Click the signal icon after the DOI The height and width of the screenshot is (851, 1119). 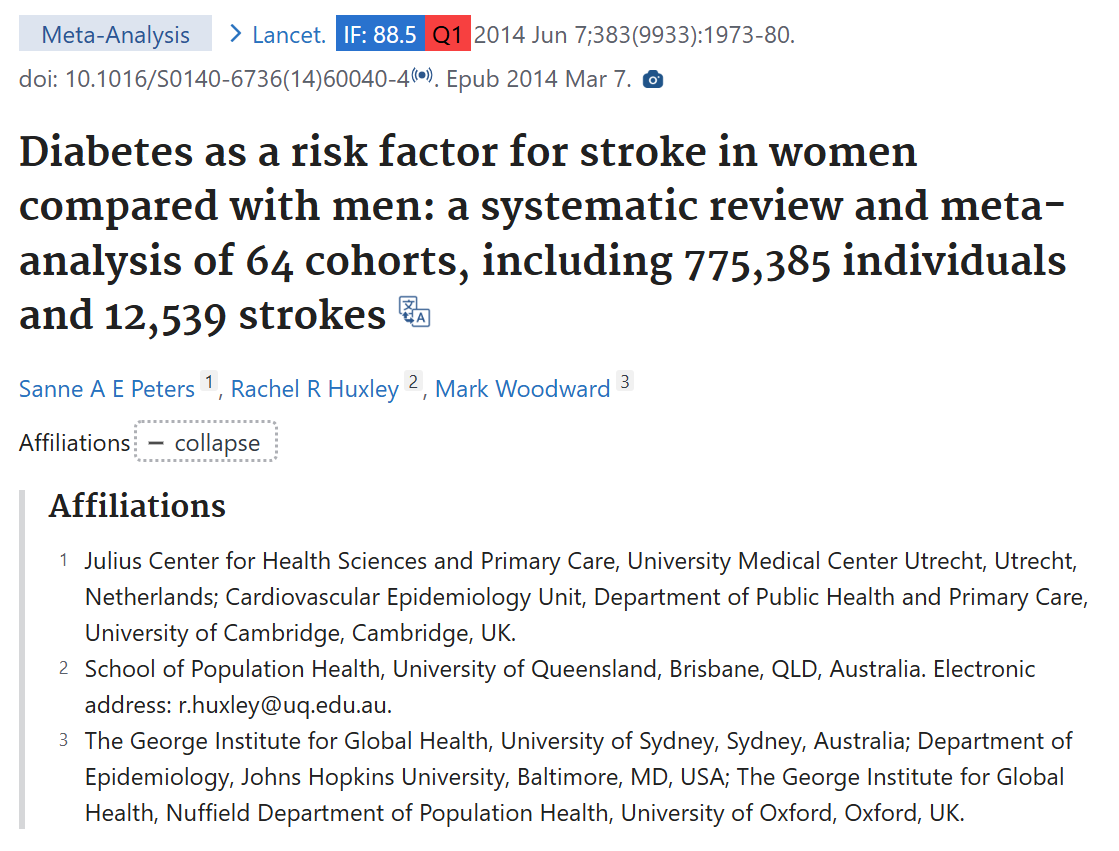[422, 76]
